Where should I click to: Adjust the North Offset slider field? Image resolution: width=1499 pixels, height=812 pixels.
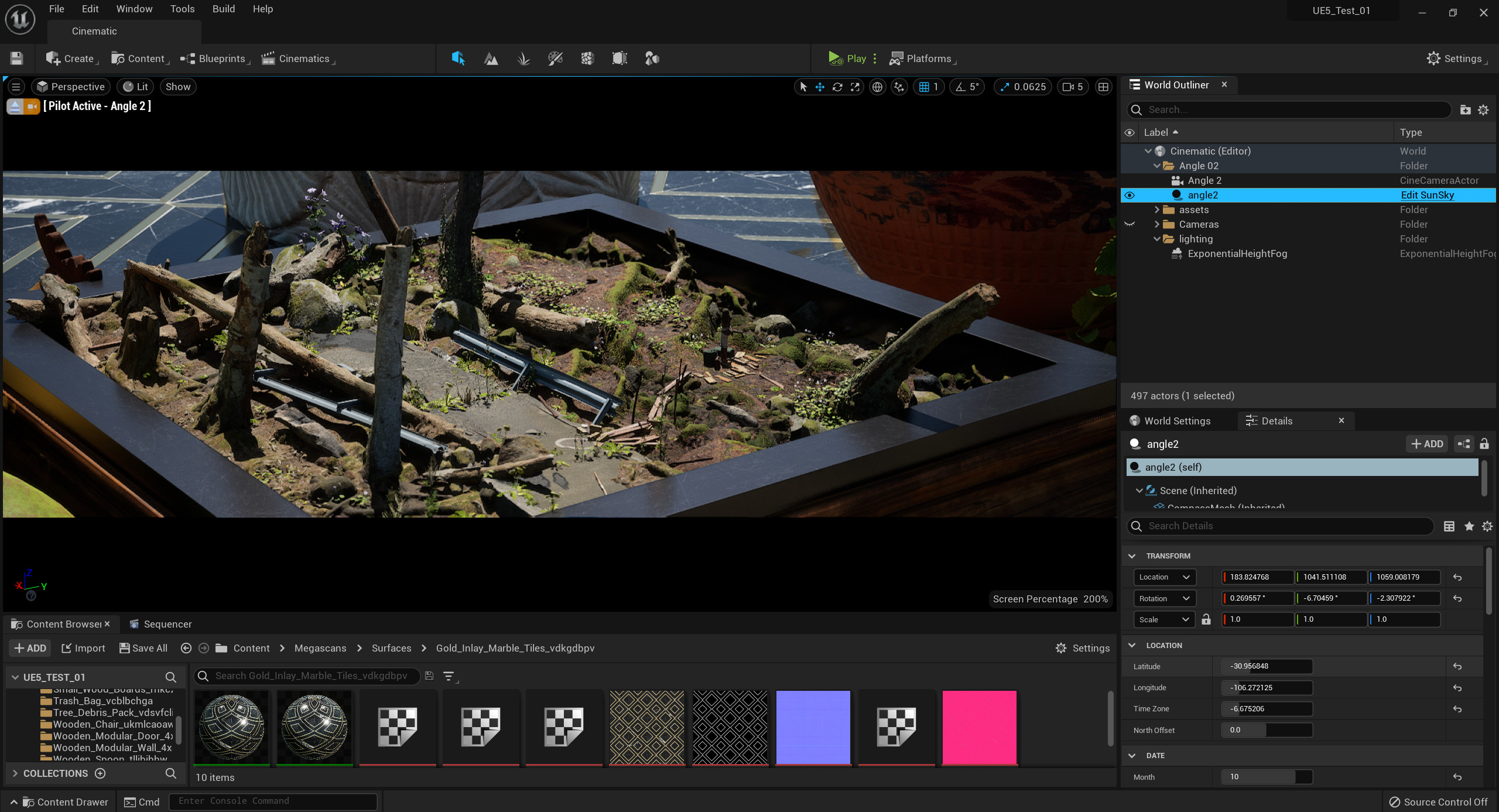click(x=1267, y=729)
